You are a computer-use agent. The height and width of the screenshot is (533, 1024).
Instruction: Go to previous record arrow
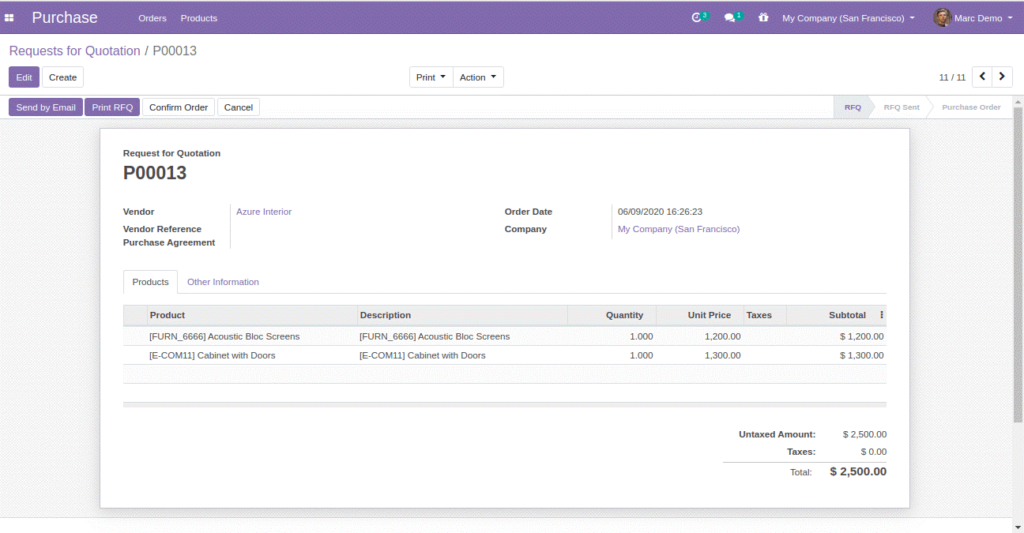[x=982, y=77]
